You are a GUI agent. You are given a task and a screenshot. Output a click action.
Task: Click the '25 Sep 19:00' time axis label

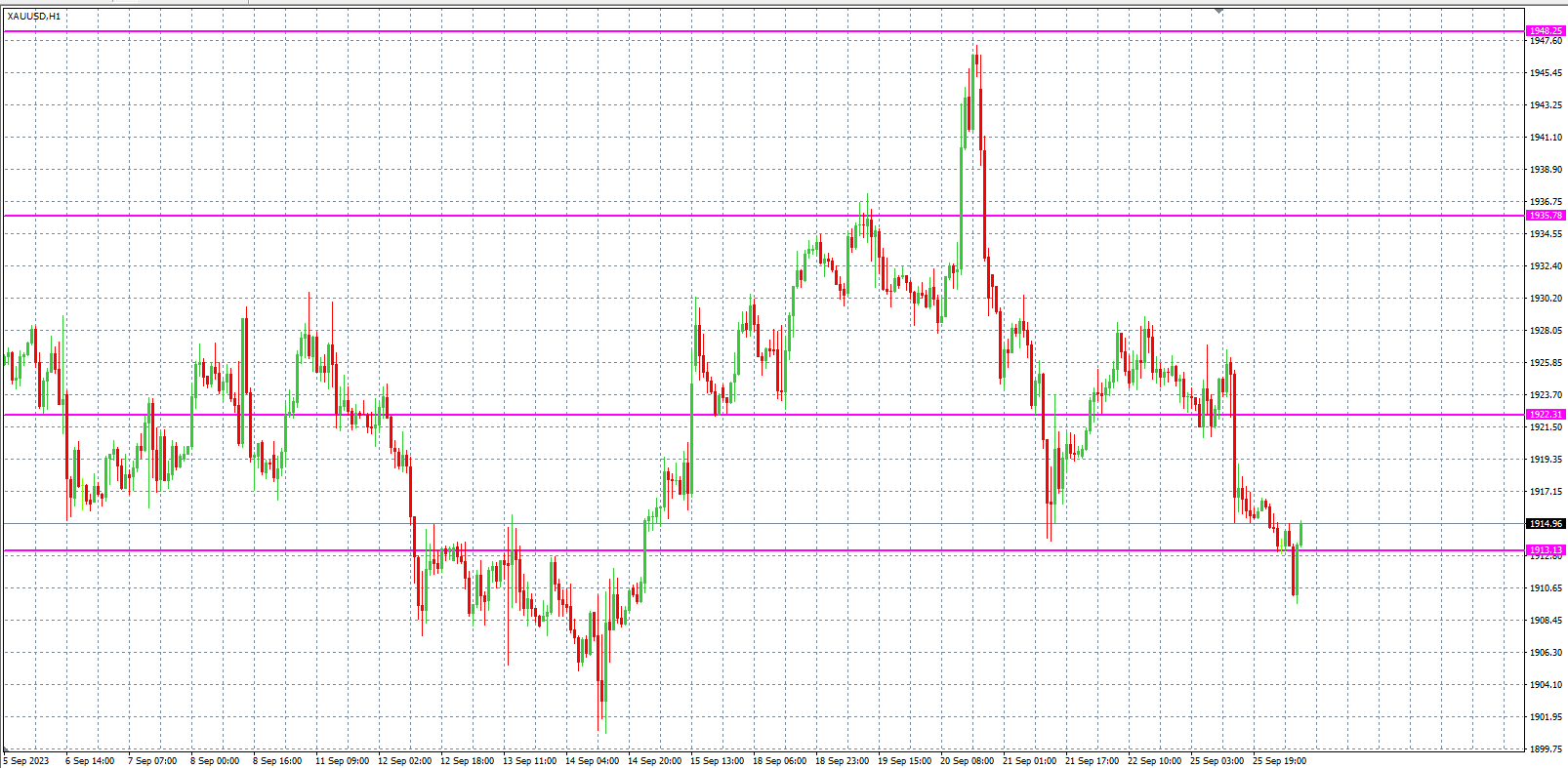pyautogui.click(x=1280, y=761)
